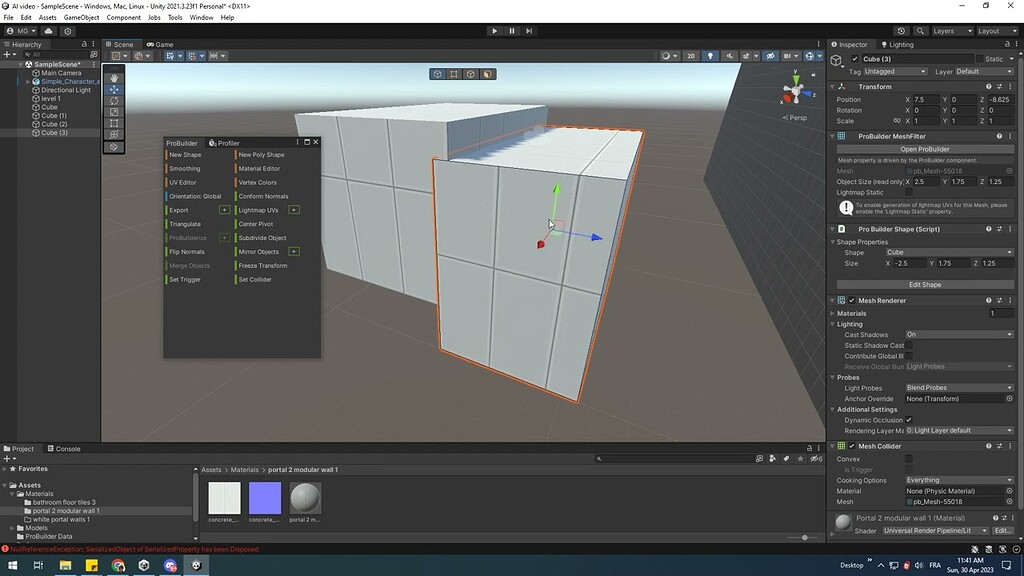Activate ProBuilder Vertex selection mode
This screenshot has height=576, width=1024.
point(453,73)
